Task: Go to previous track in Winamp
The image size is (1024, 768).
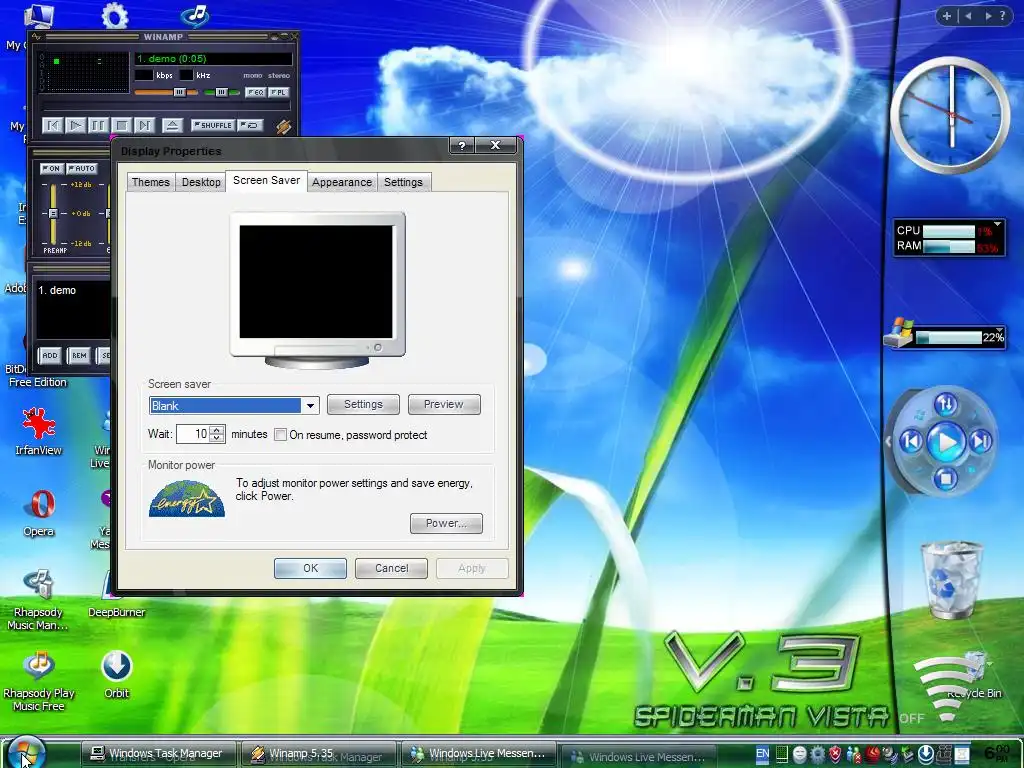Action: [x=53, y=125]
